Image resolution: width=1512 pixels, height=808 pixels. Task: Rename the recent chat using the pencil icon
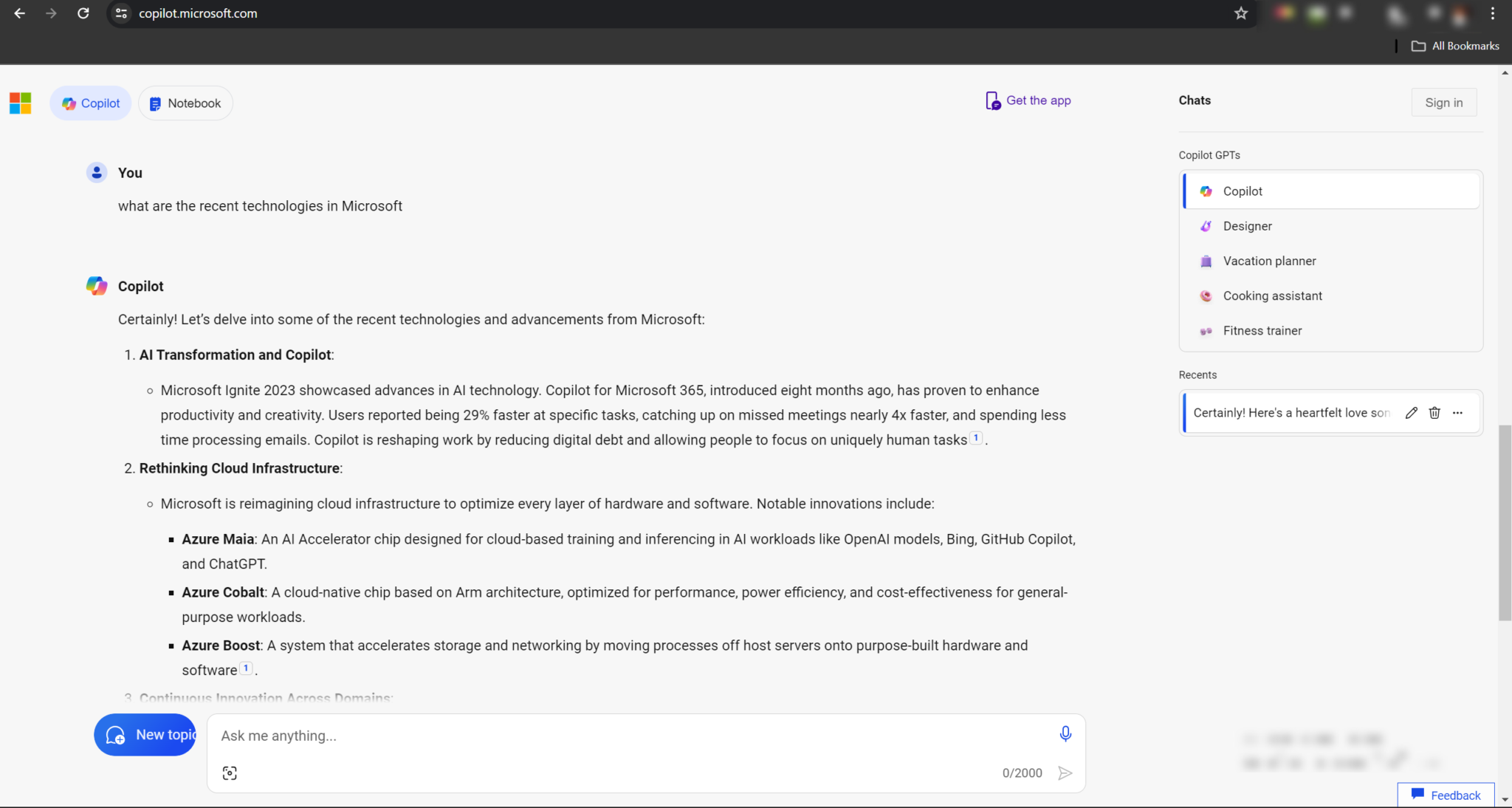(1411, 412)
